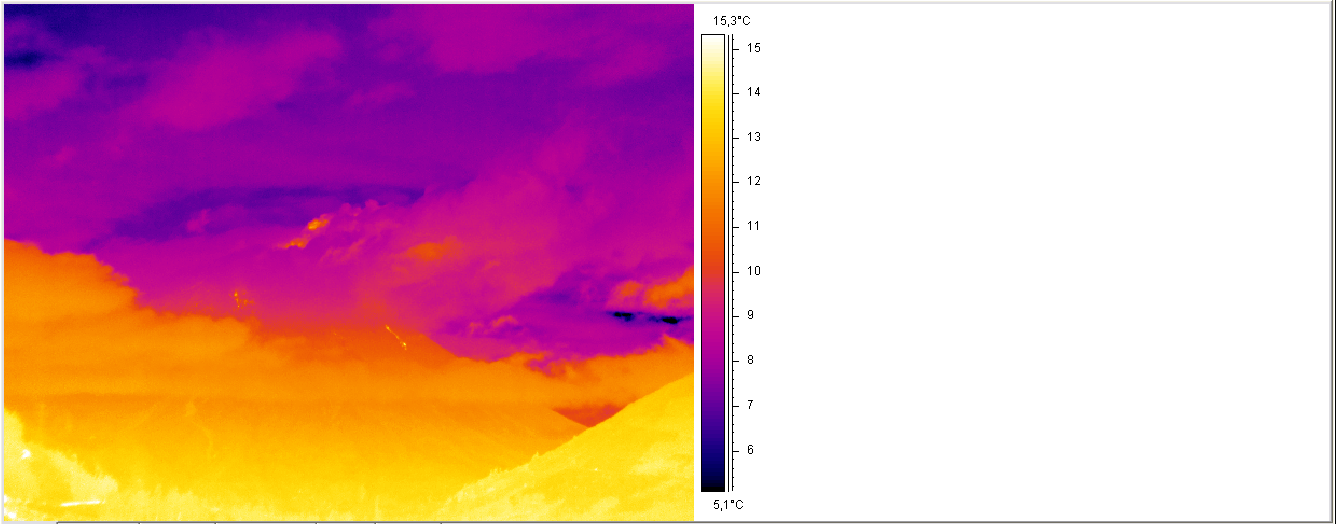Image resolution: width=1336 pixels, height=524 pixels.
Task: Click the 10 tick label on scale
Action: click(x=754, y=271)
